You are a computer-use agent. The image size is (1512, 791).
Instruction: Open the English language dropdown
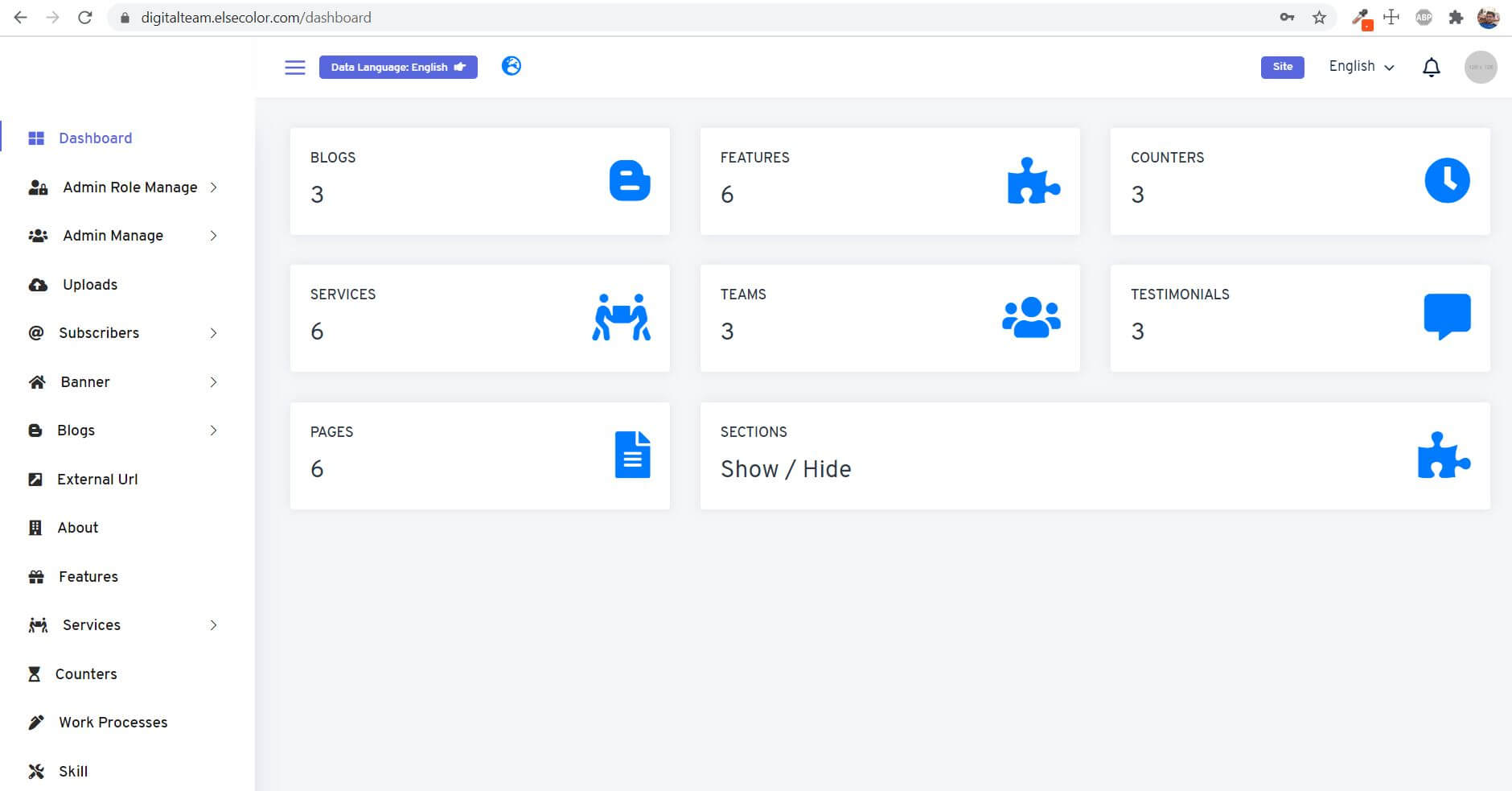pyautogui.click(x=1360, y=67)
